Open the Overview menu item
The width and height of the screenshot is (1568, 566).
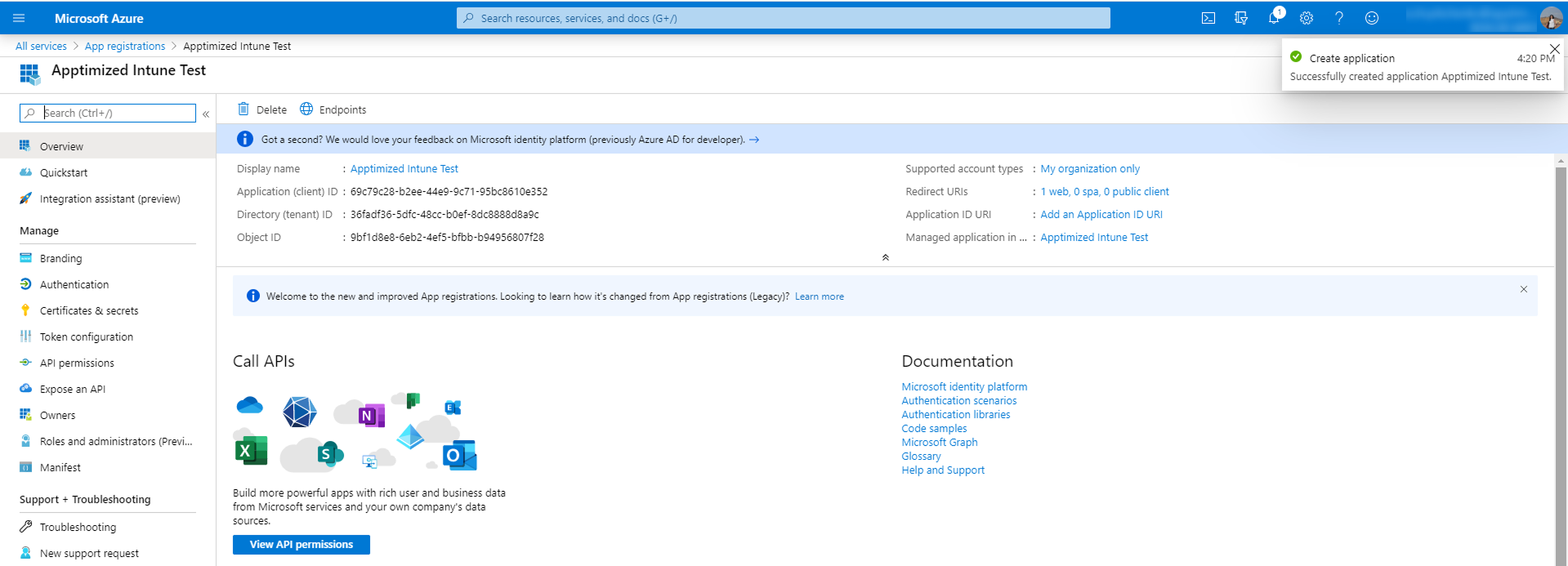coord(108,146)
